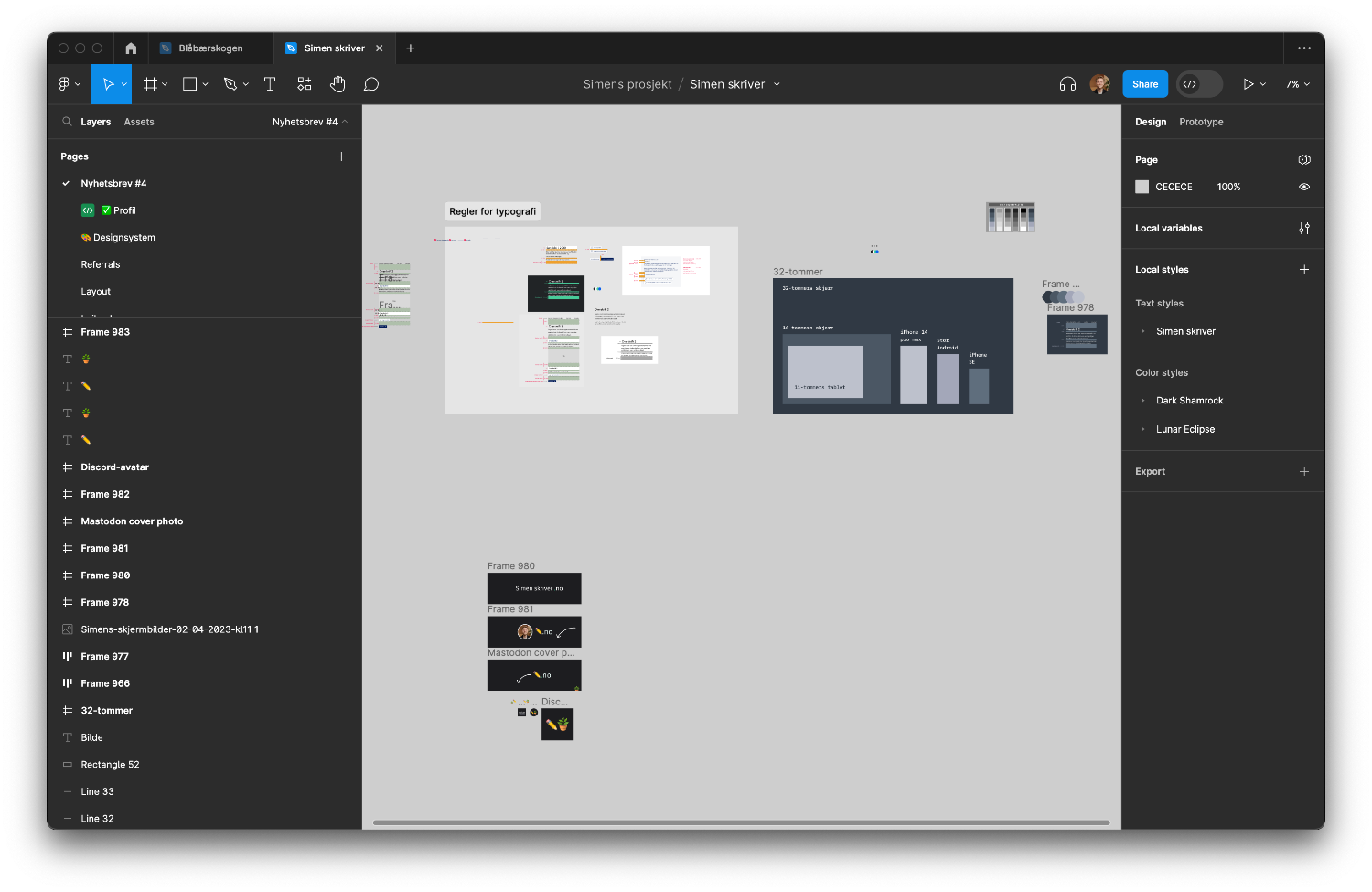Viewport: 1372px width, 892px height.
Task: Open the Resources components tool
Action: click(x=305, y=84)
